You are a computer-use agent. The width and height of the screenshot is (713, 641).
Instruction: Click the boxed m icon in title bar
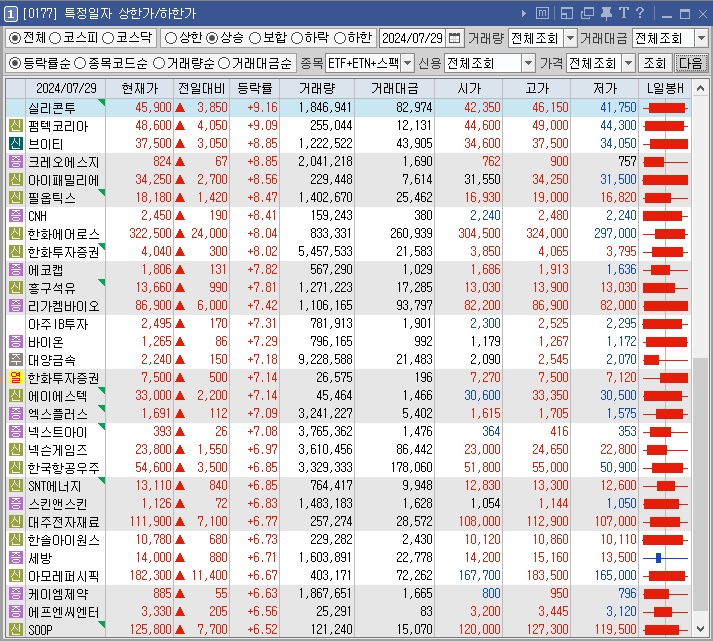click(x=542, y=14)
